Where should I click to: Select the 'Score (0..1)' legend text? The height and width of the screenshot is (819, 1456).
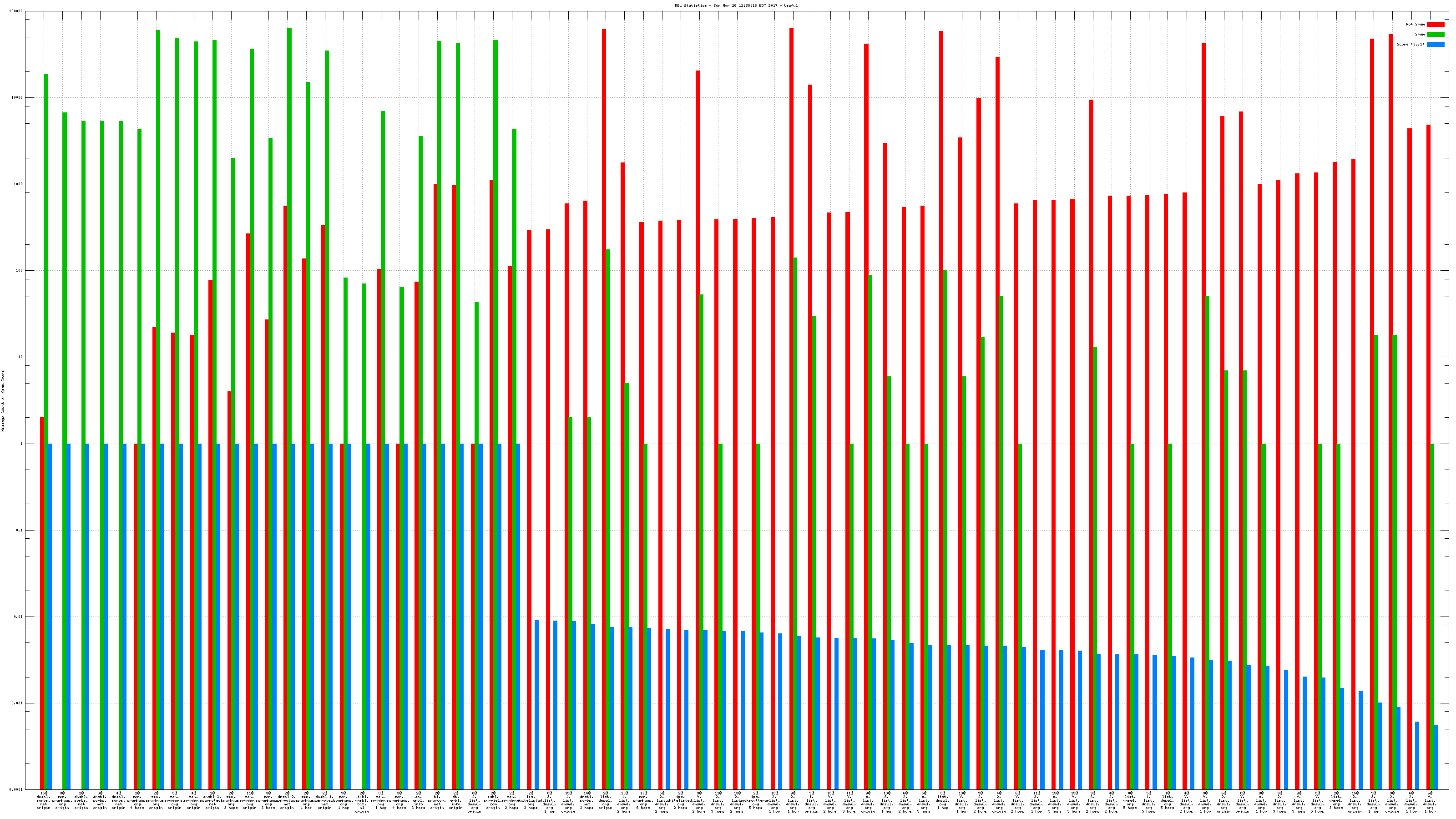[1410, 45]
